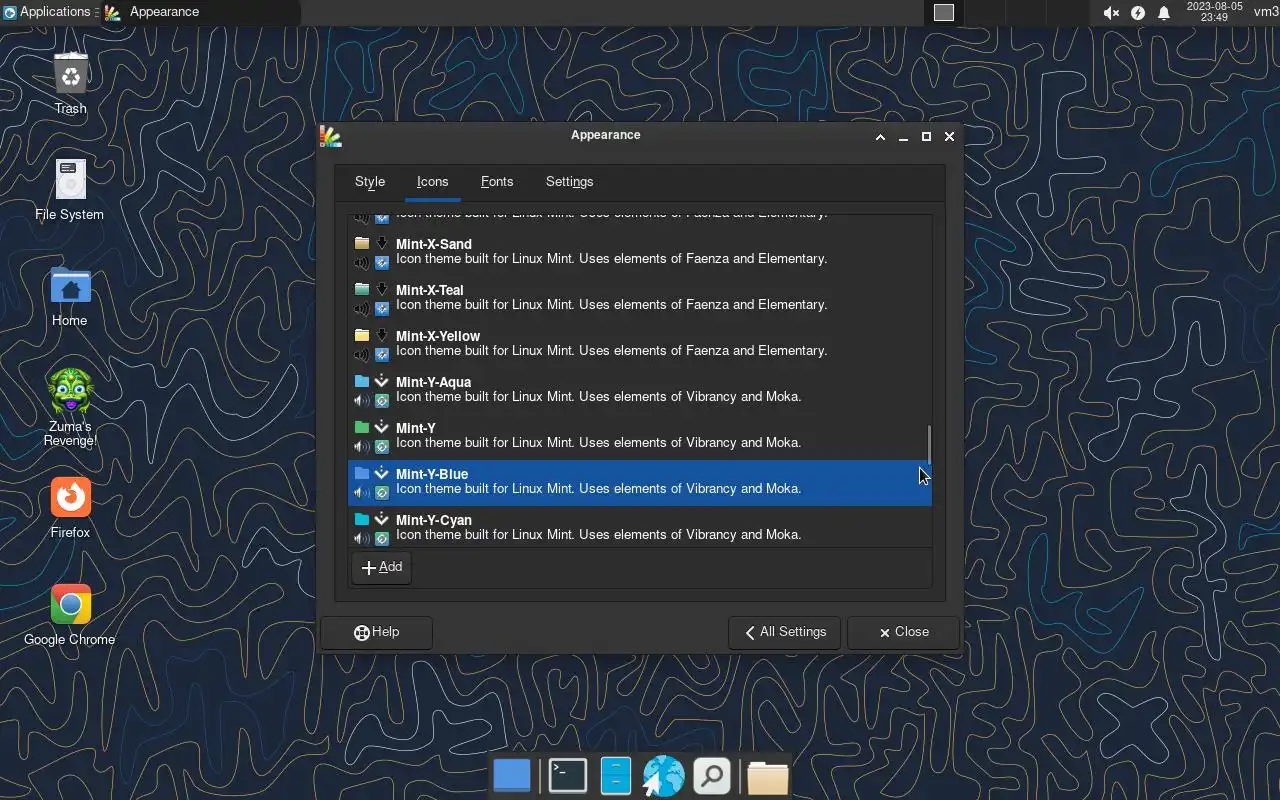
Task: Go back to All Settings
Action: point(785,632)
